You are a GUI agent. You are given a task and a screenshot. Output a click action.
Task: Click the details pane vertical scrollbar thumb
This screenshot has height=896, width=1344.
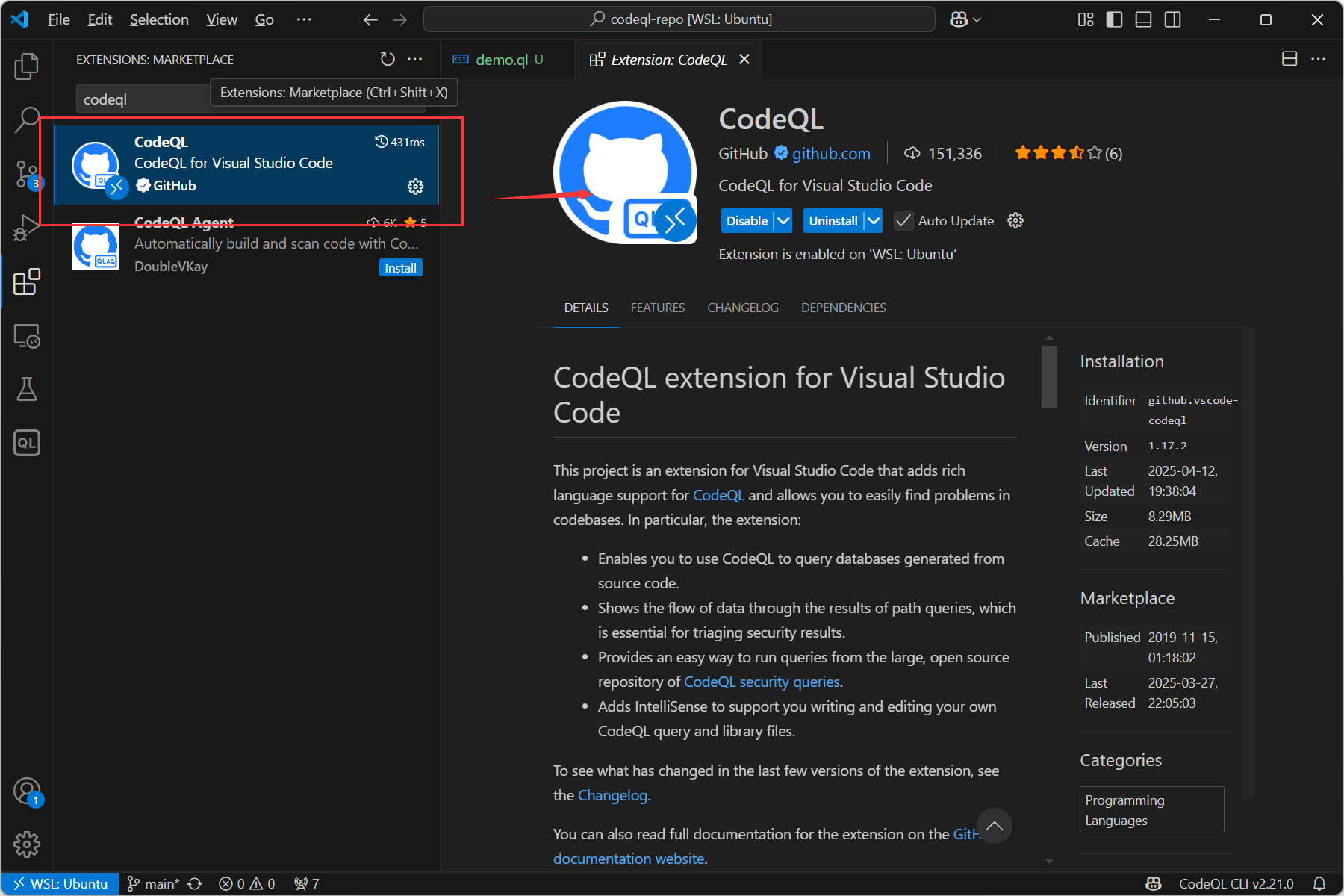click(1049, 377)
